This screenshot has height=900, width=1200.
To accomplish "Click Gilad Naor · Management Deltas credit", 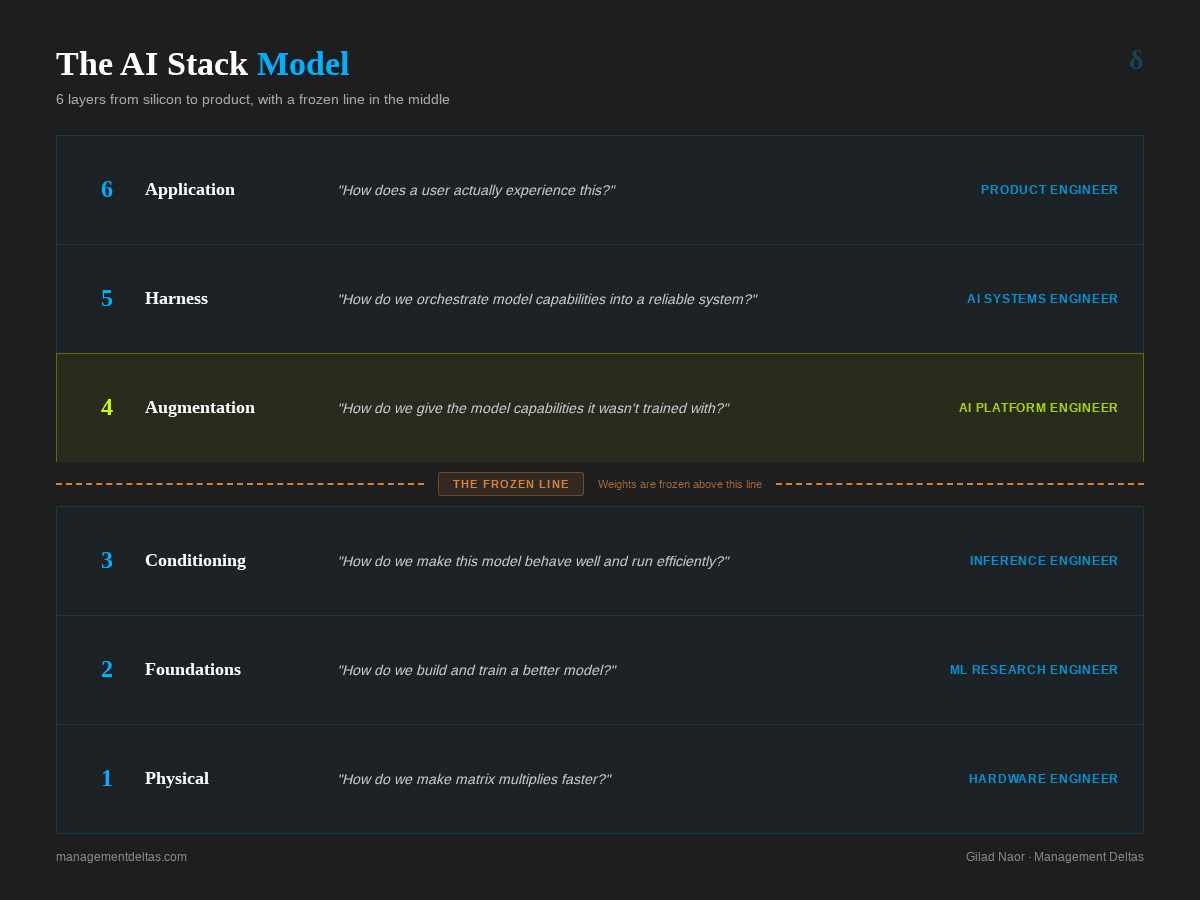I will (x=1054, y=857).
